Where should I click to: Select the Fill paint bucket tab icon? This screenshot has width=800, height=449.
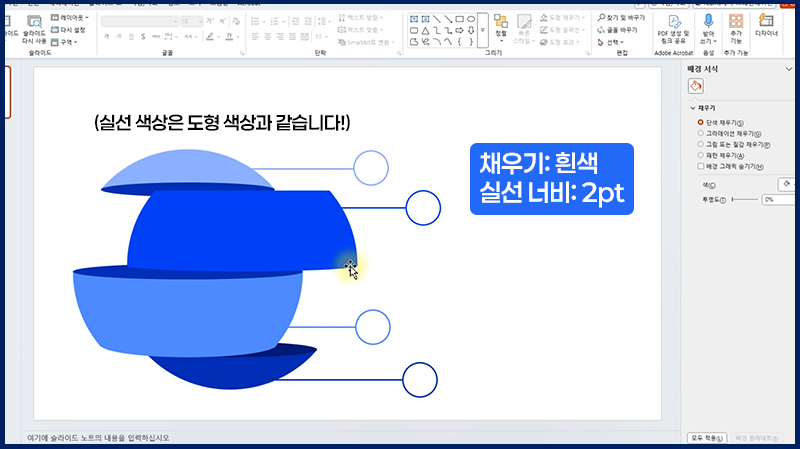[x=695, y=86]
